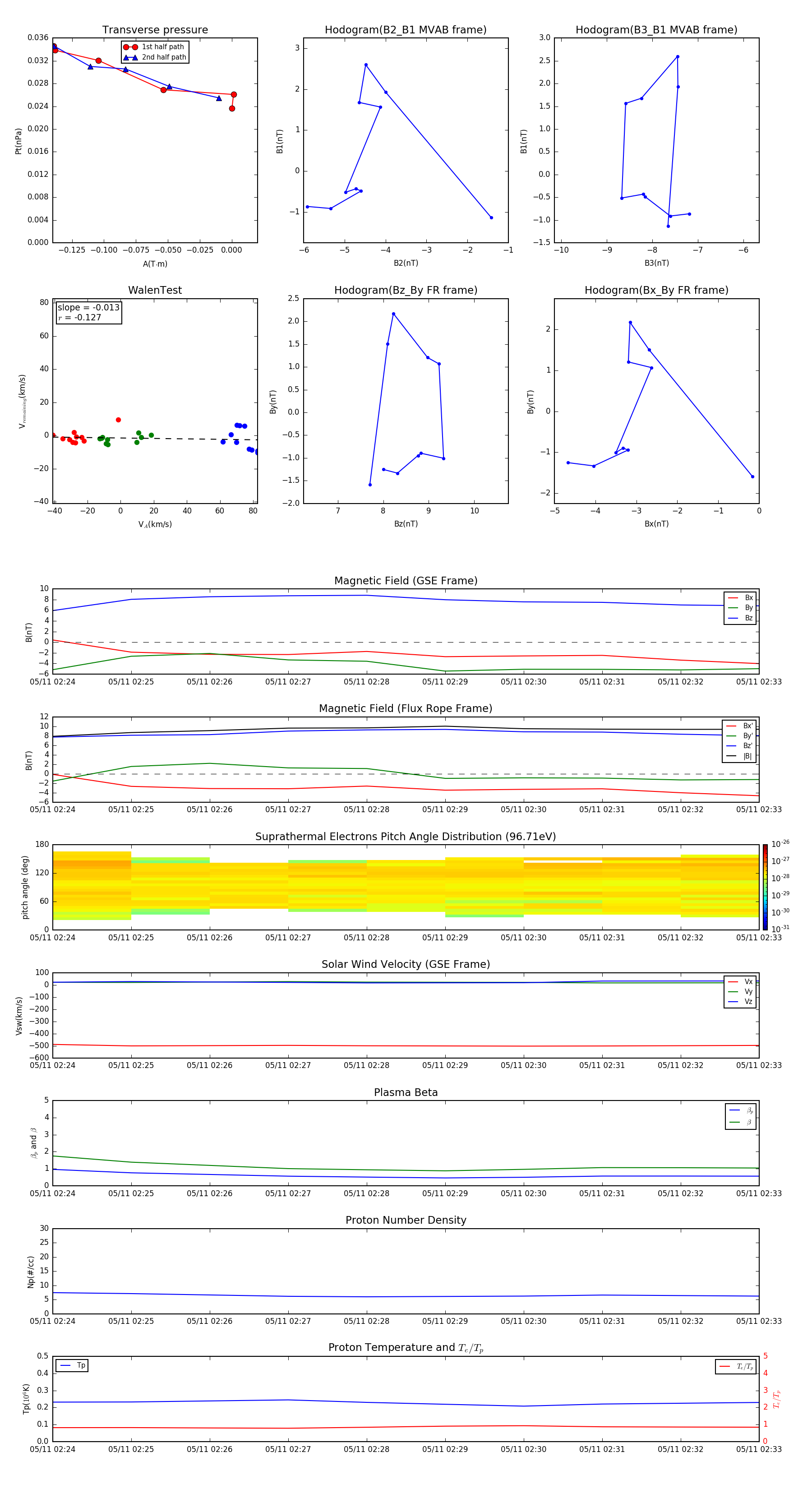The width and height of the screenshot is (812, 1489).
Task: Click the 'A(T·m)' axis label
Action: [155, 264]
